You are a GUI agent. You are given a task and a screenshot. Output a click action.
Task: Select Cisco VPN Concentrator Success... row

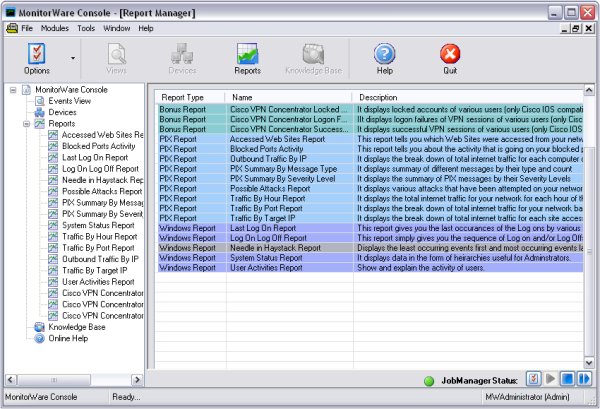(370, 129)
